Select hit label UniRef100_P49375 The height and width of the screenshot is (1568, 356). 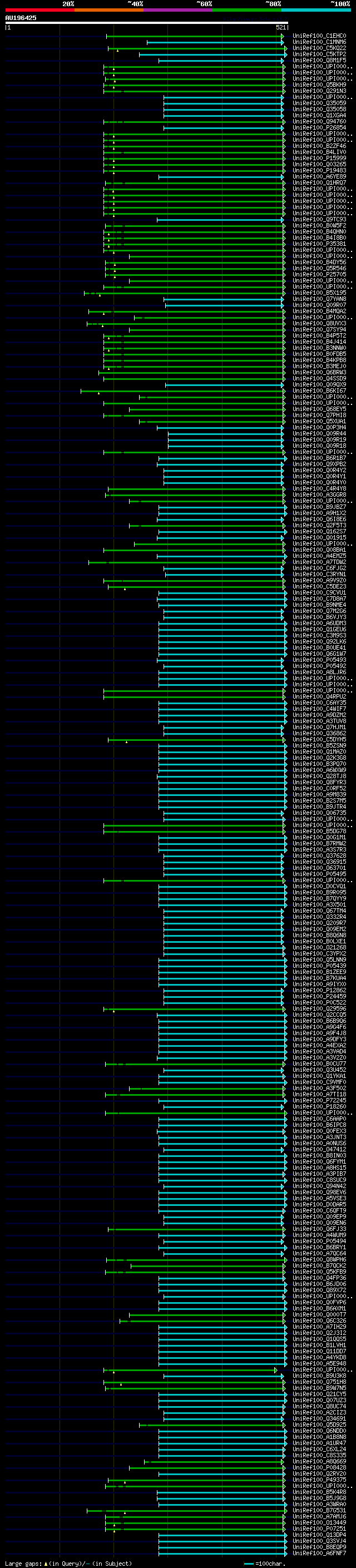(319, 1480)
